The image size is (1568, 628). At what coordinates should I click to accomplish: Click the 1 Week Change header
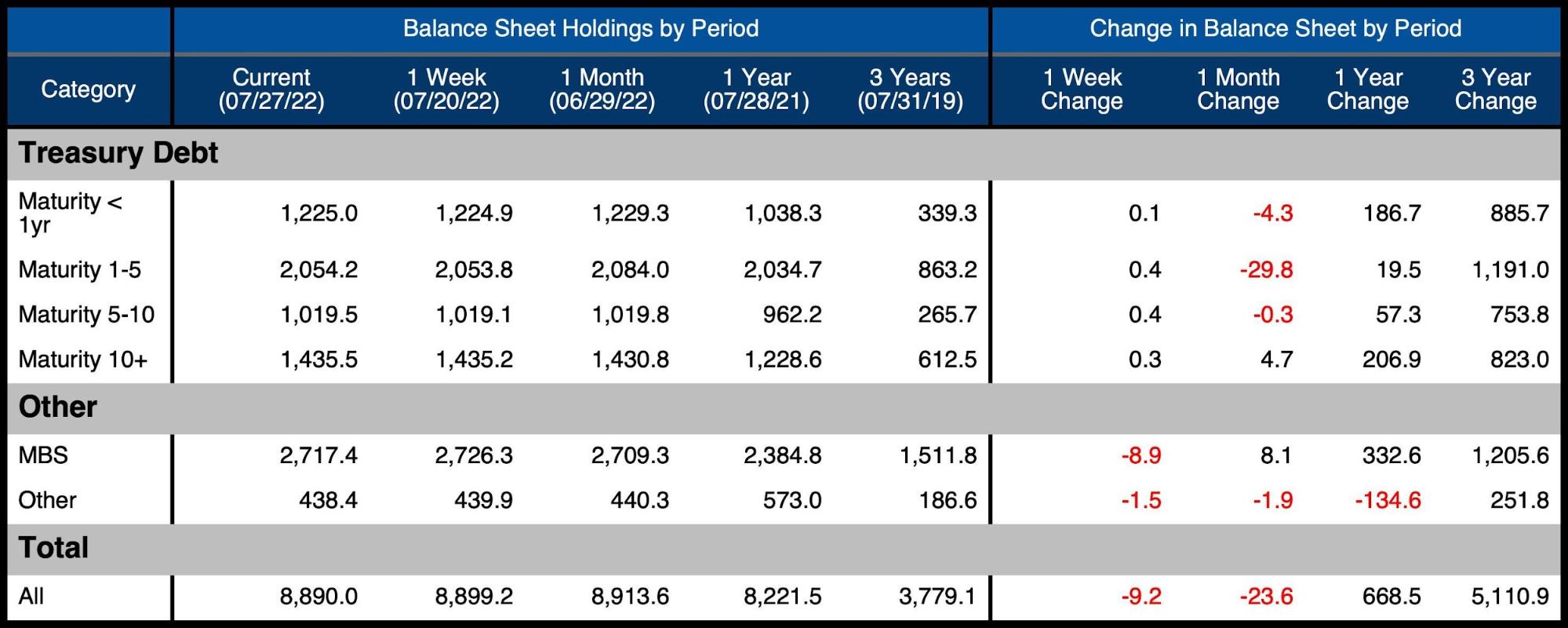pos(1082,89)
